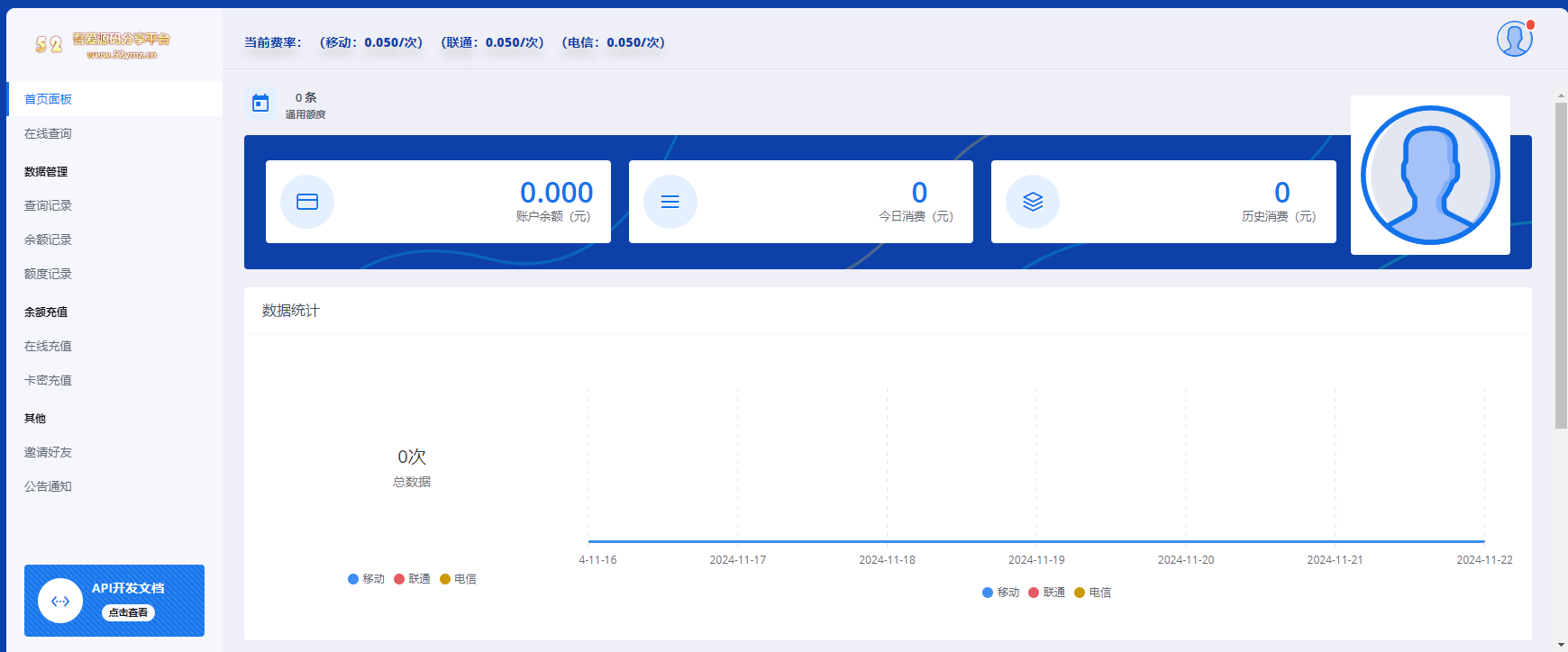Toggle 联通 legend under the pie chart
Viewport: 1568px width, 652px height.
(x=412, y=579)
